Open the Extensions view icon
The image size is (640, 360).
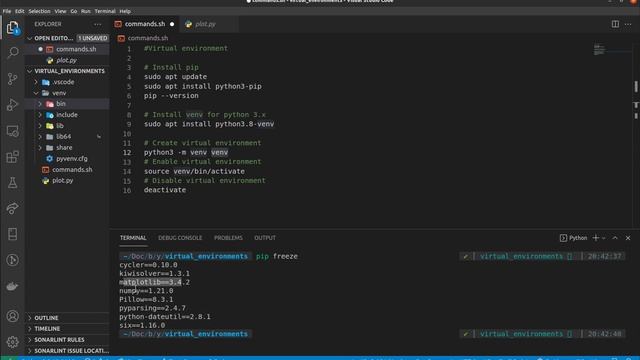pos(13,157)
